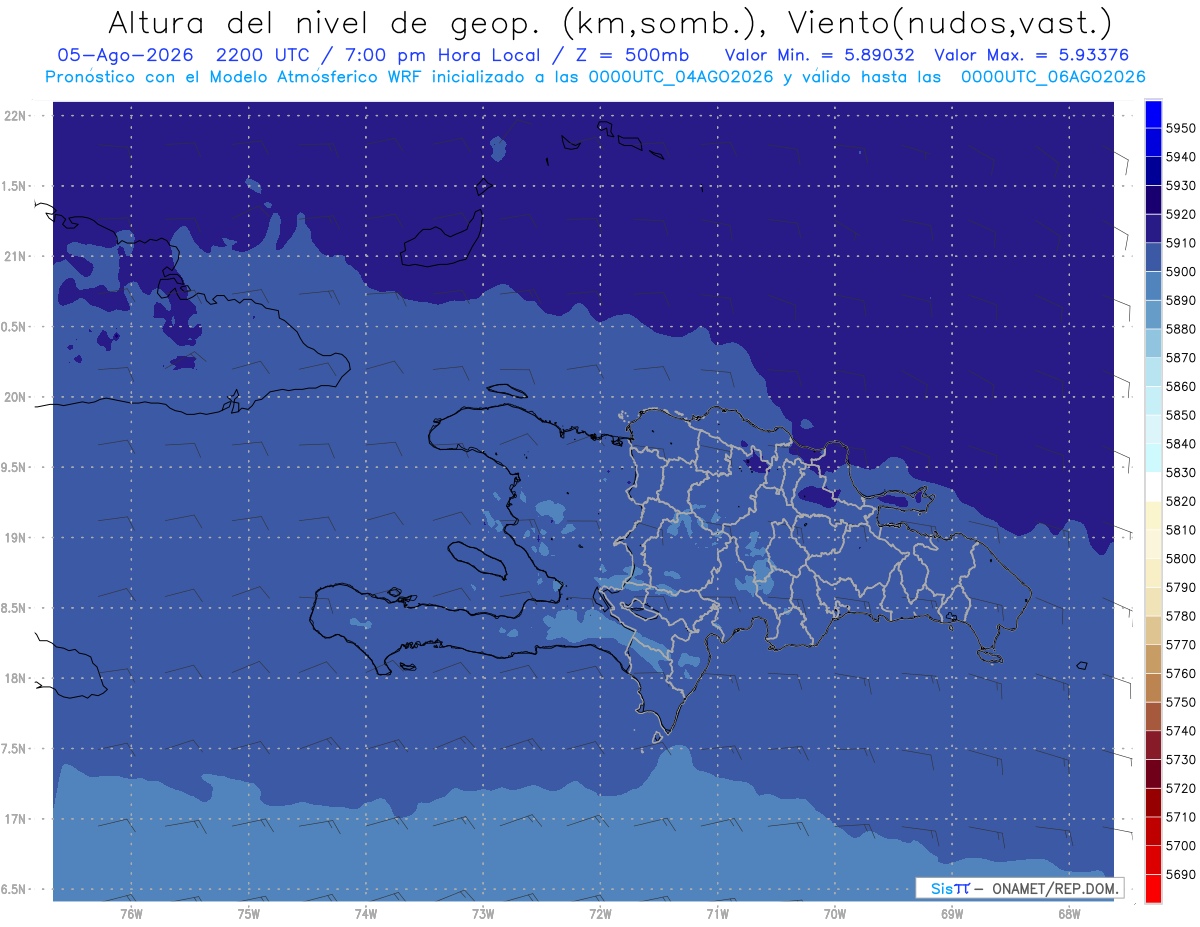Image resolution: width=1200 pixels, height=927 pixels.
Task: Click the valid-until time '0000UTC_06AGO2026'
Action: tap(1054, 77)
